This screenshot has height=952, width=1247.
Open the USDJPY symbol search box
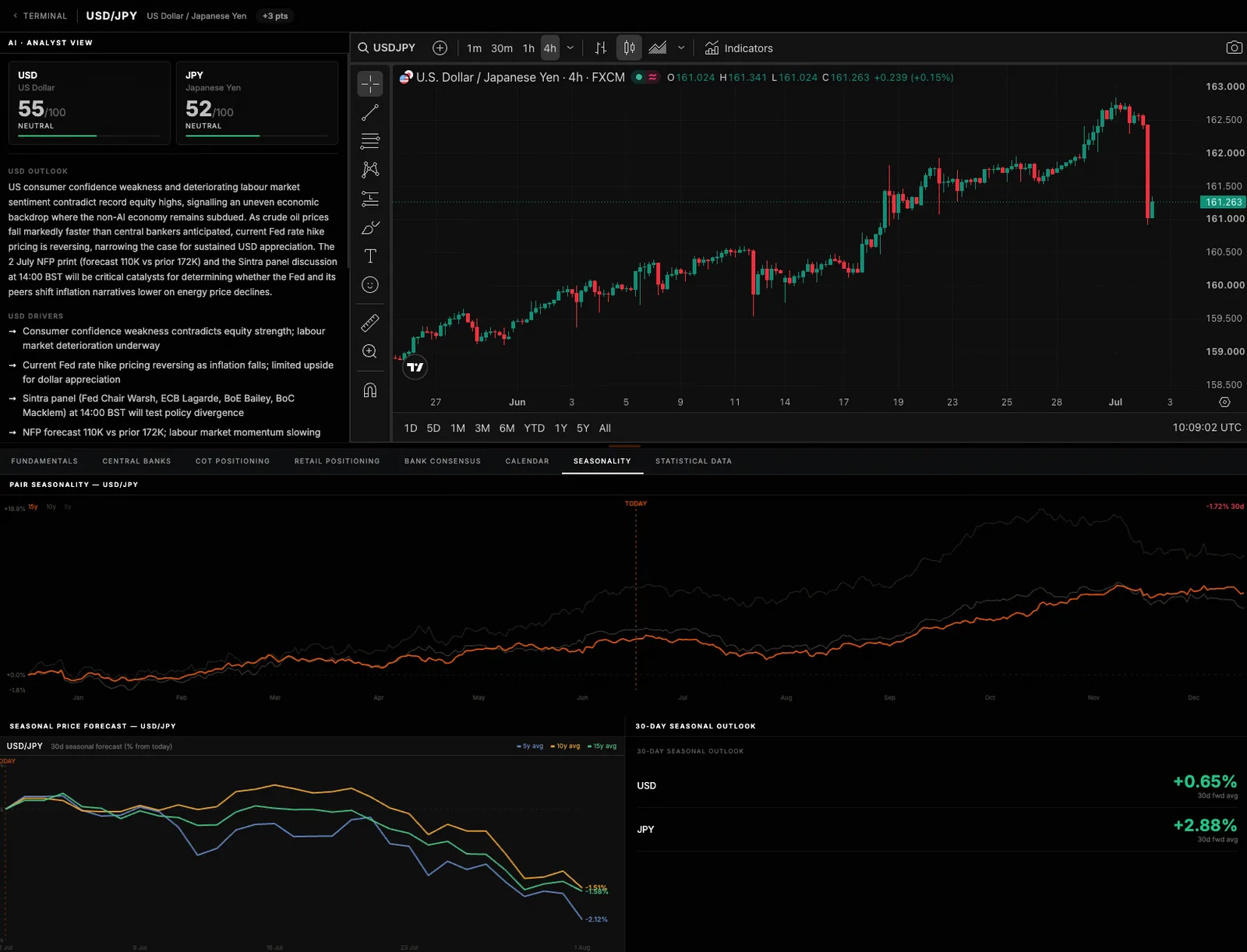point(387,48)
